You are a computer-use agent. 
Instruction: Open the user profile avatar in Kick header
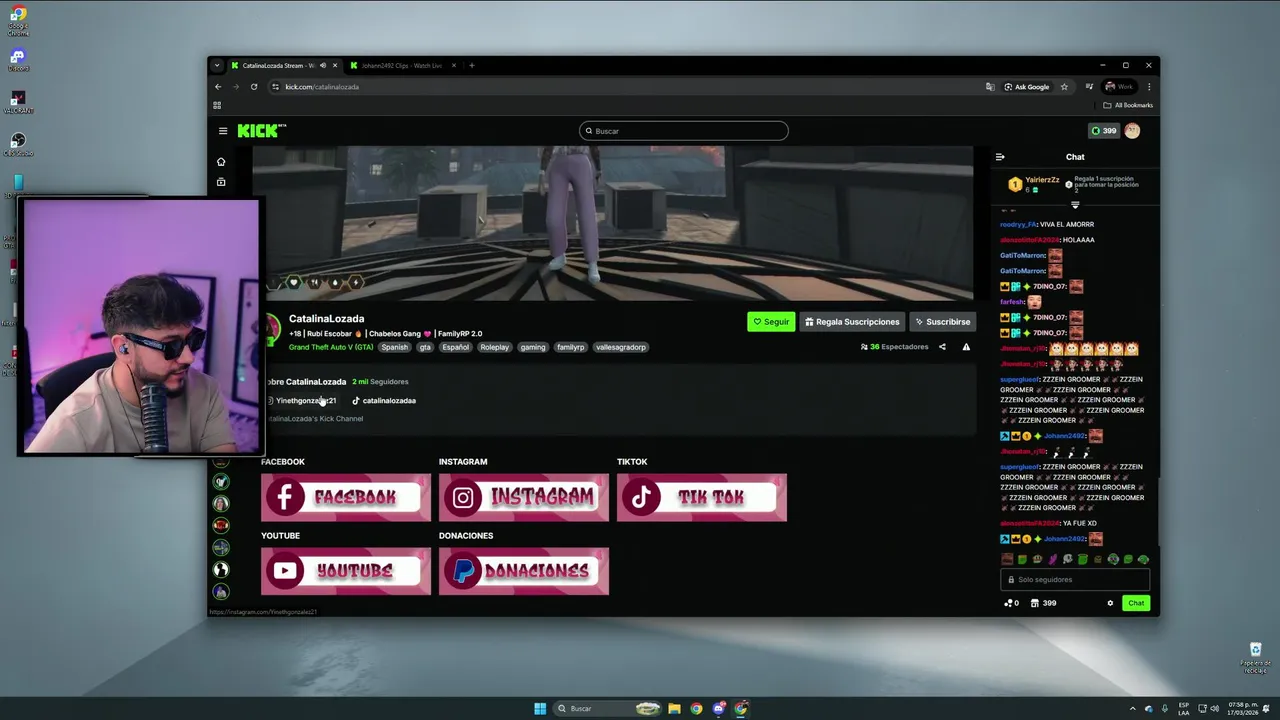pyautogui.click(x=1132, y=131)
